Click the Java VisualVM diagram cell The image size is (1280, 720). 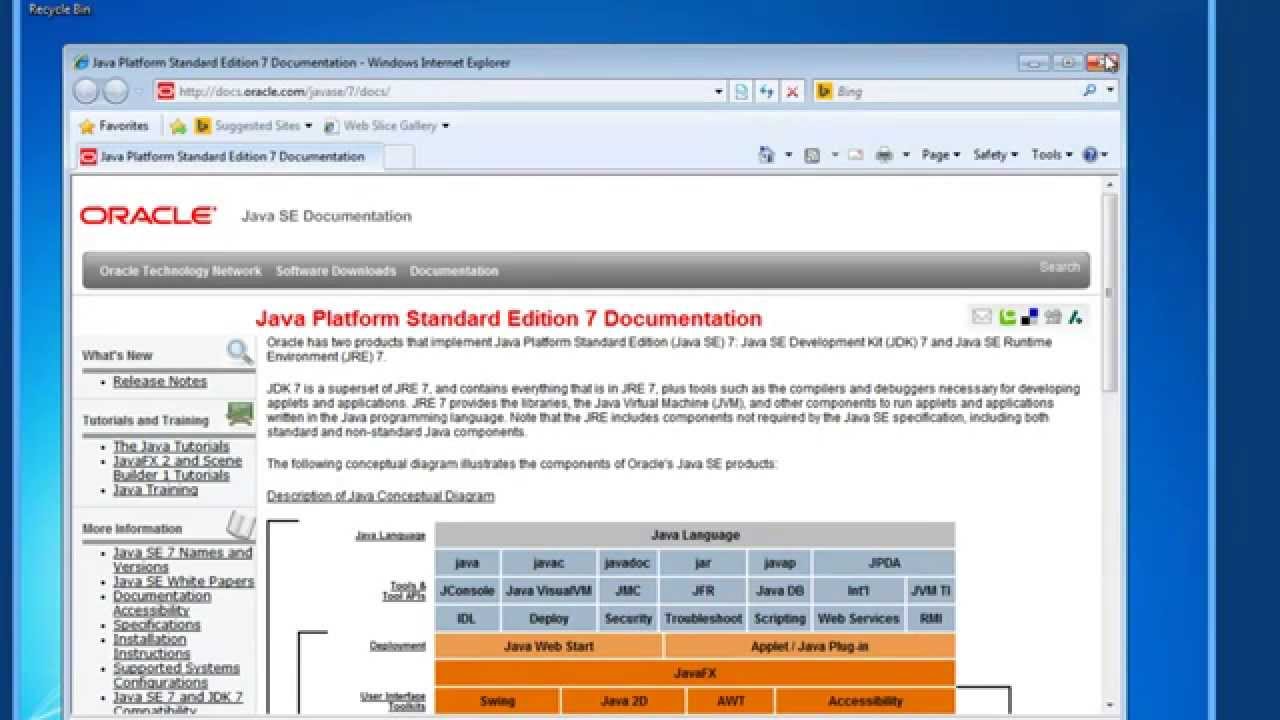[x=549, y=591]
